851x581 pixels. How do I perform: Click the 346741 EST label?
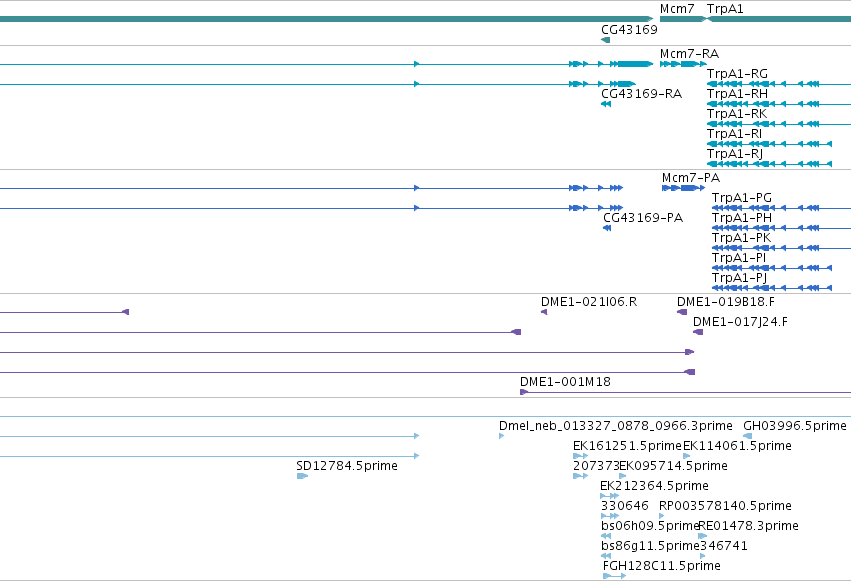[x=724, y=546]
